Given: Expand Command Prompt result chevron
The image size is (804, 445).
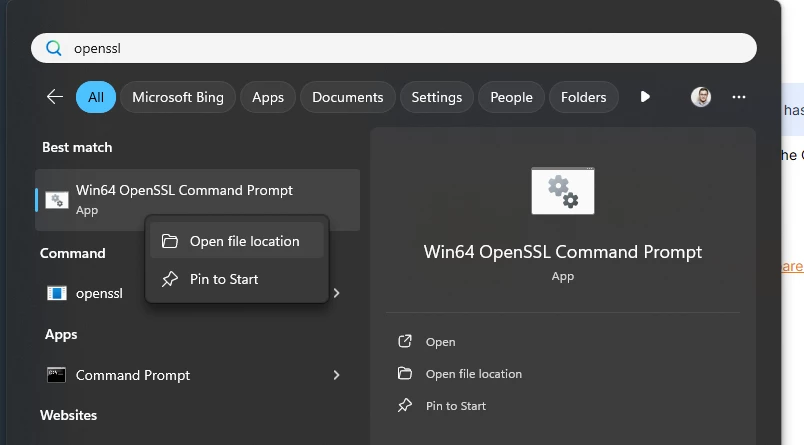Looking at the screenshot, I should click(x=337, y=375).
